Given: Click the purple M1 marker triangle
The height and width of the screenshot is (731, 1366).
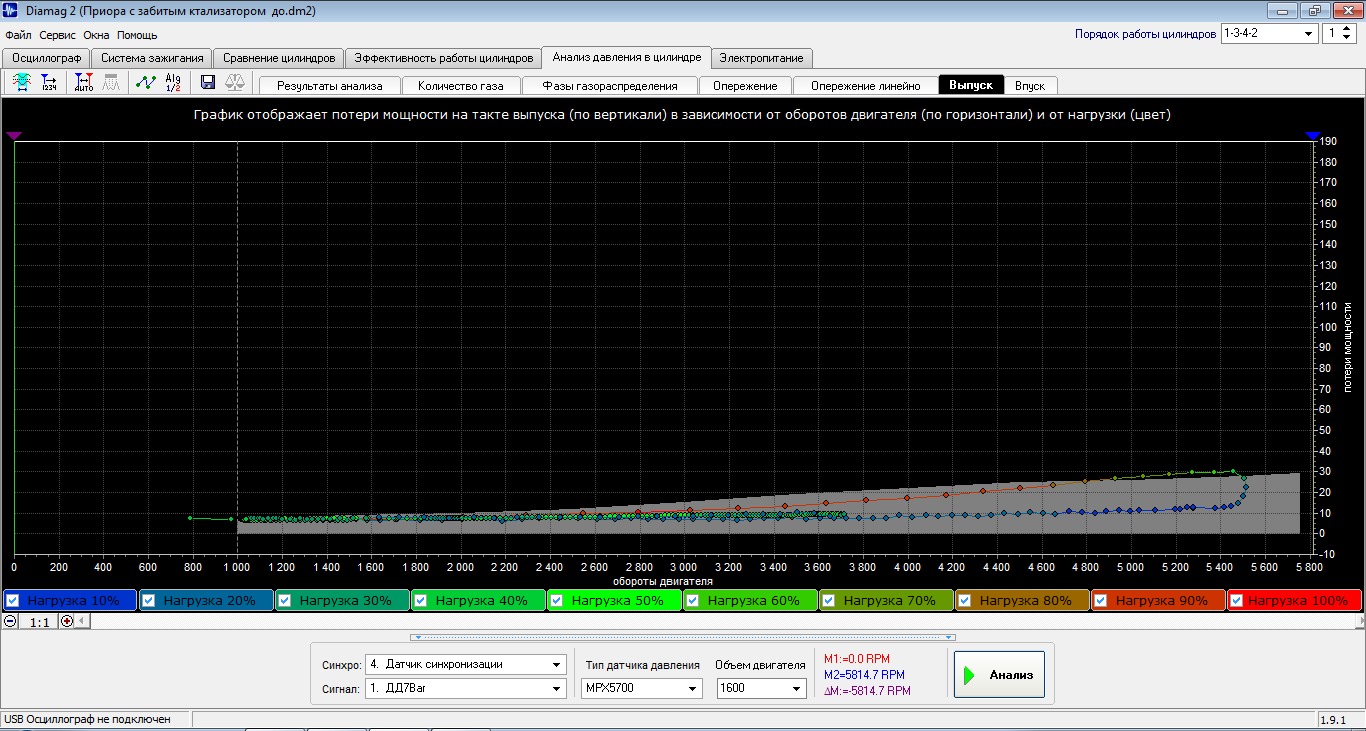Looking at the screenshot, I should tap(14, 136).
